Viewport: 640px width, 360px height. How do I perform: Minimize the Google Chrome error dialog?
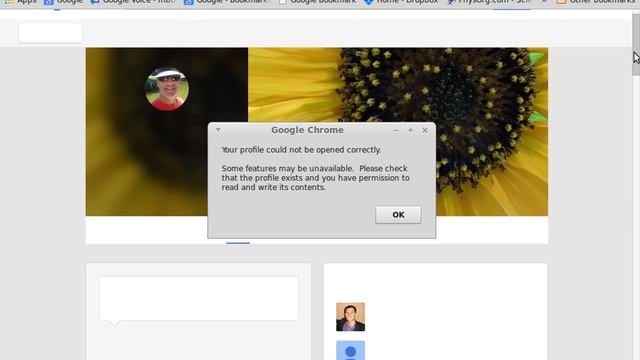[x=396, y=130]
